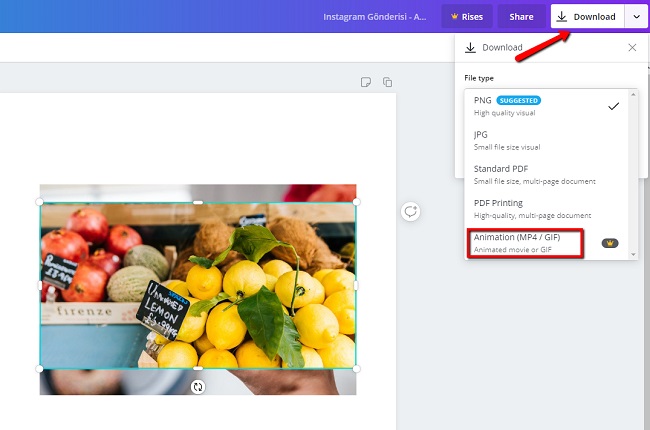Image resolution: width=650 pixels, height=430 pixels.
Task: Click the add notes icon above the page
Action: coord(366,82)
